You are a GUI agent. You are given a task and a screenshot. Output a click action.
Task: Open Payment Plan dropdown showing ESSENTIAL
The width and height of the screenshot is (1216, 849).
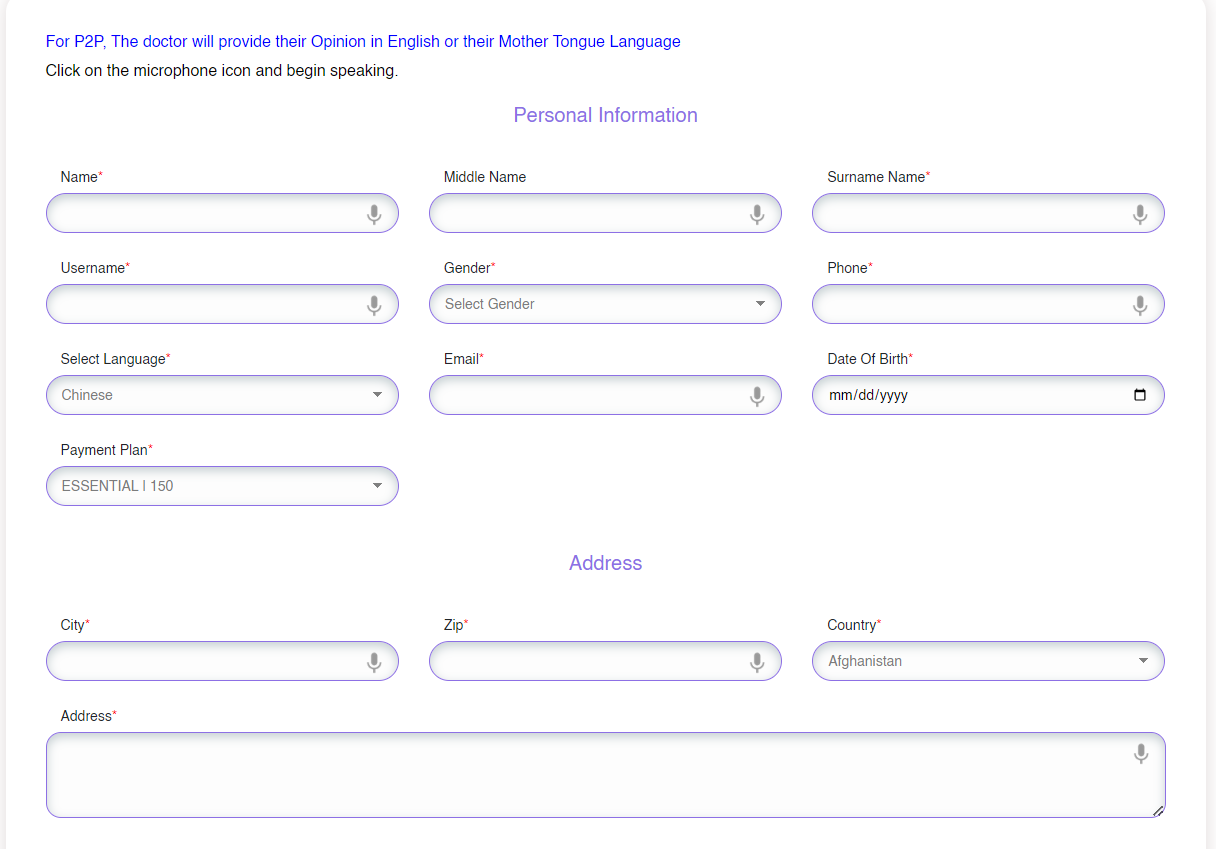point(222,486)
